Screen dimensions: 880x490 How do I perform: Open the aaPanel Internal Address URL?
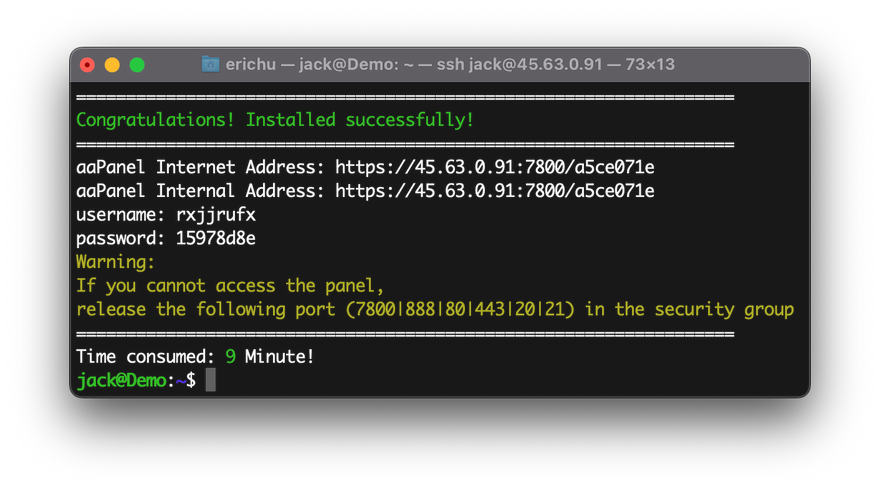[494, 191]
